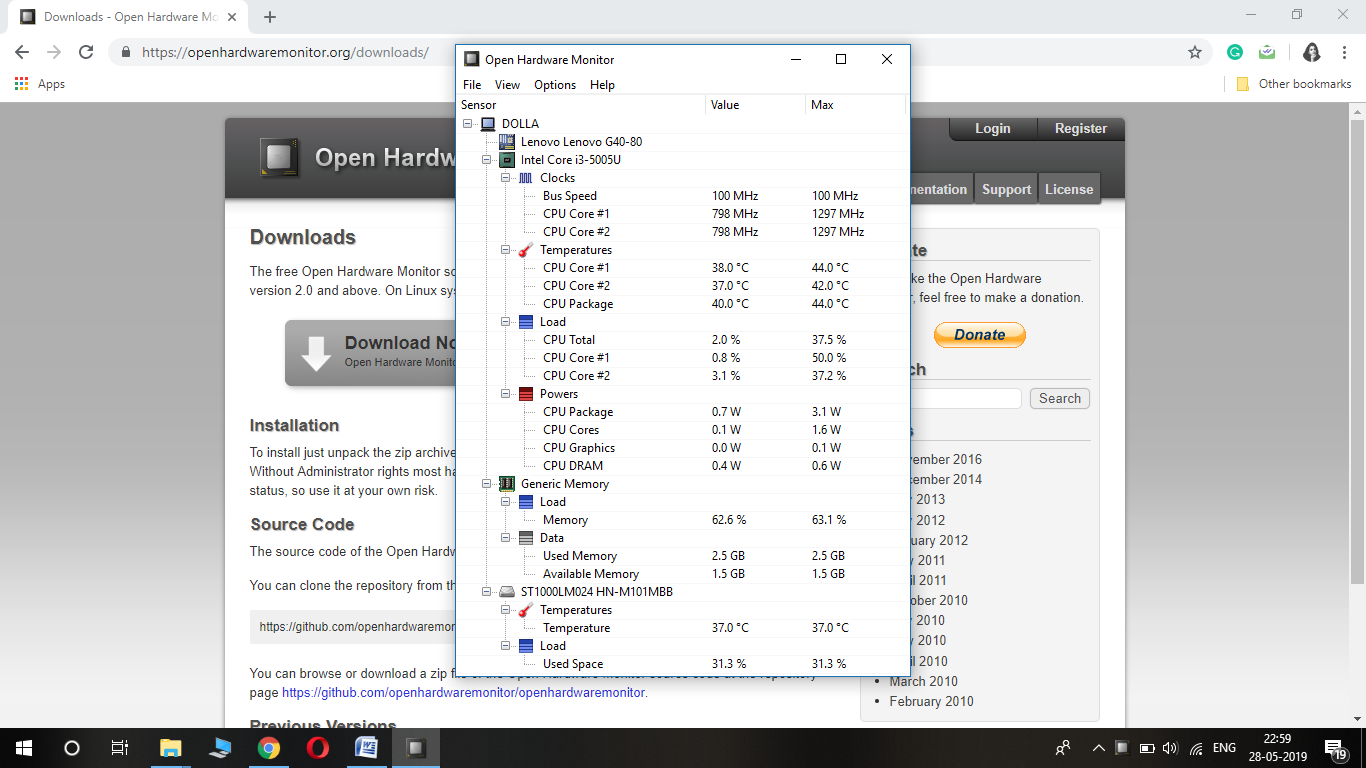Select the CPU Package temperature row

[x=683, y=304]
